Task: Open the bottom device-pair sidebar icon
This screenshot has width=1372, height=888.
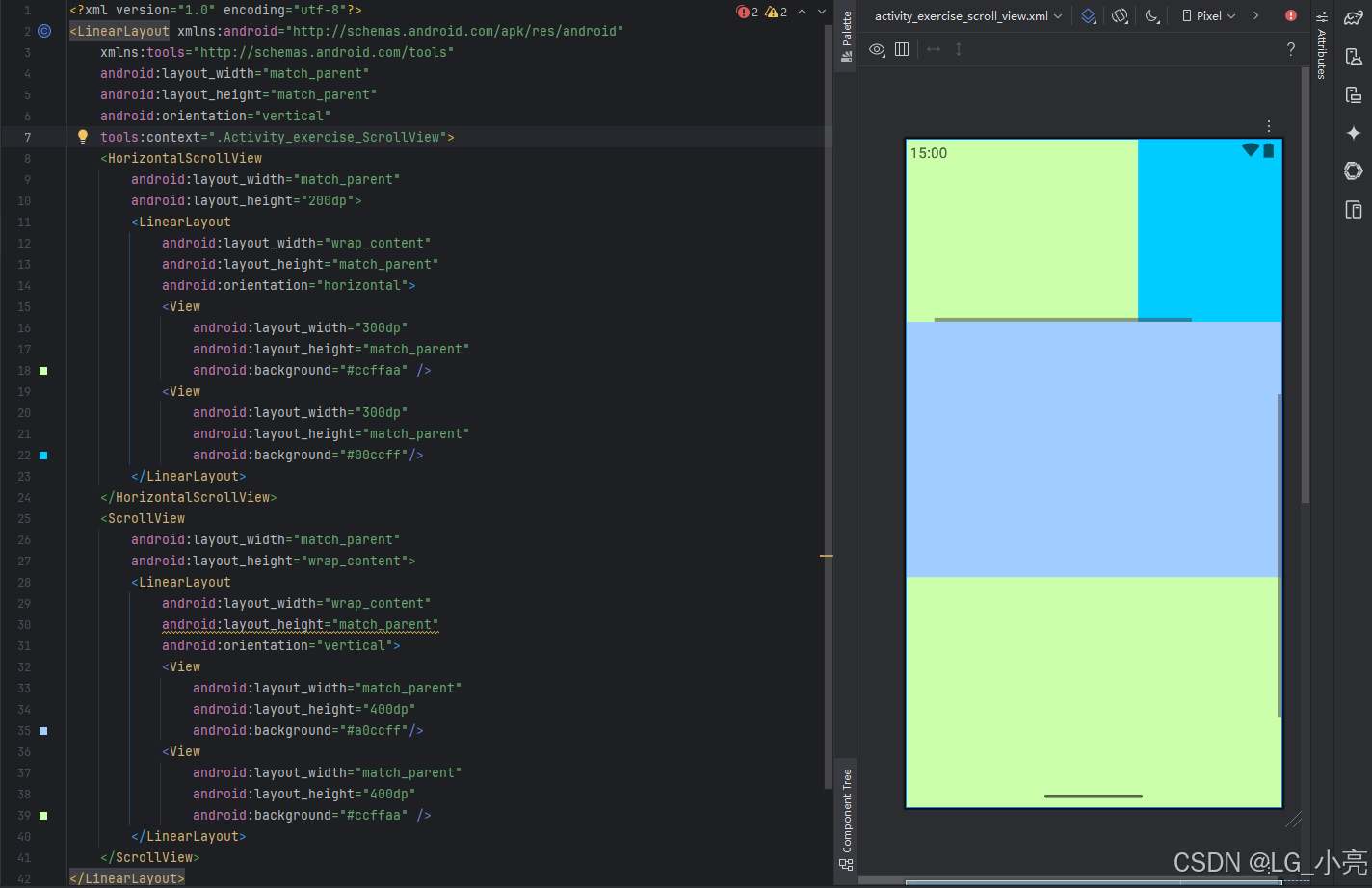Action: pyautogui.click(x=1354, y=210)
